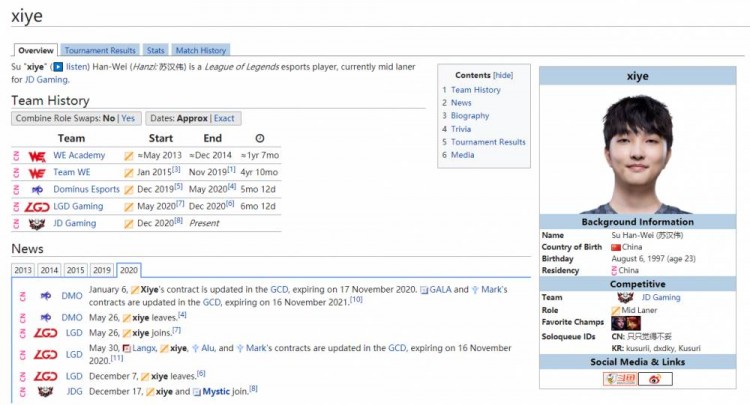The width and height of the screenshot is (750, 405).
Task: Open the Tournament Results tab
Action: 100,50
